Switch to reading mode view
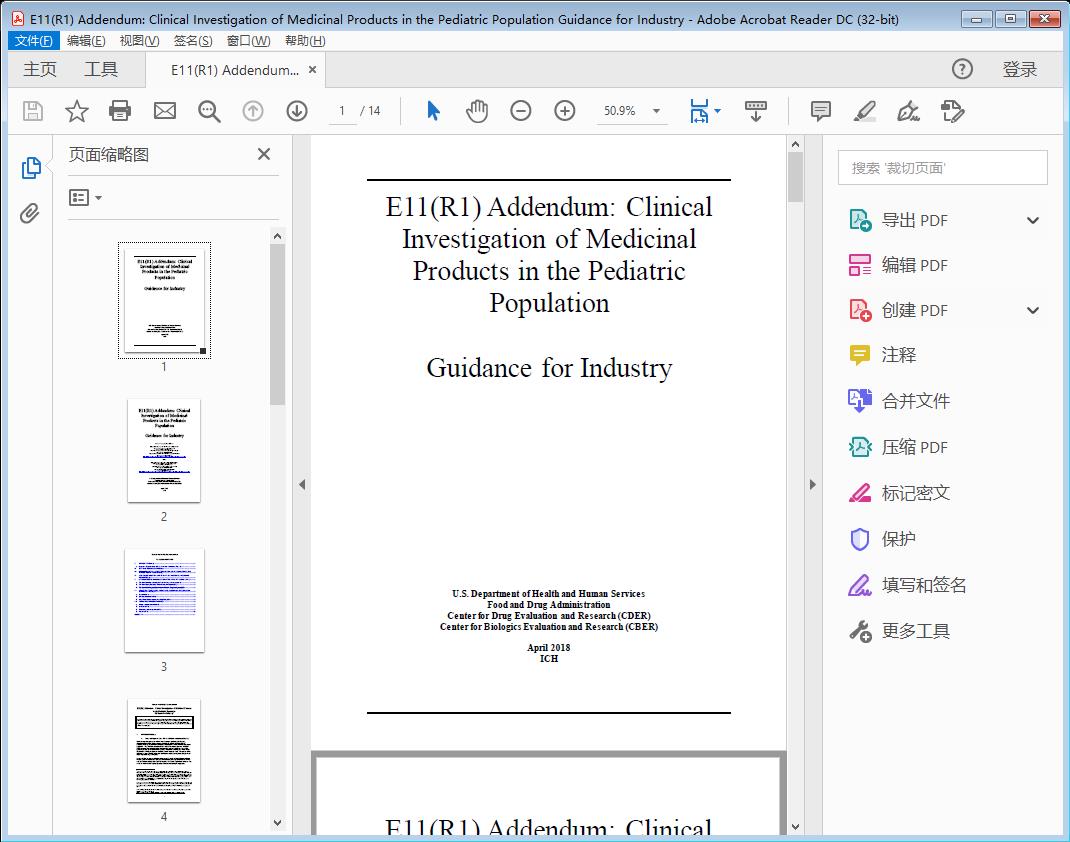The image size is (1070, 842). point(756,111)
